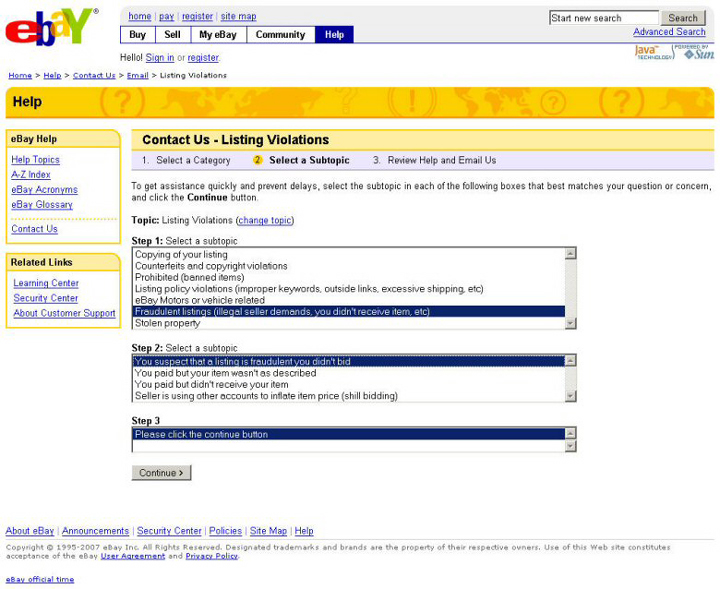Click the Java Technology logo

pos(648,52)
